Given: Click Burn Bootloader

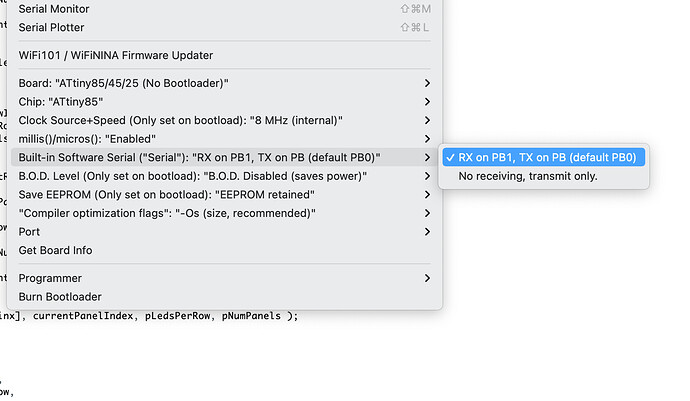Looking at the screenshot, I should (x=60, y=297).
